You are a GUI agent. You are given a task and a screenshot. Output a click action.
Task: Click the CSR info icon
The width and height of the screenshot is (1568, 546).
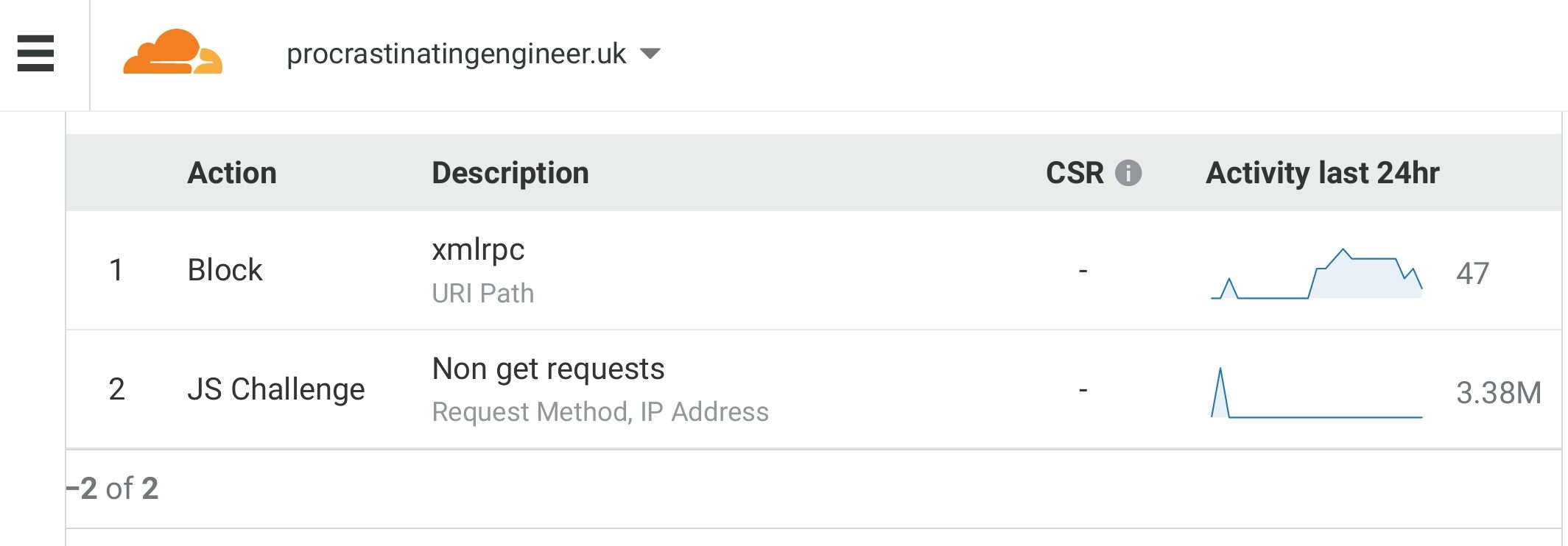pyautogui.click(x=1128, y=174)
